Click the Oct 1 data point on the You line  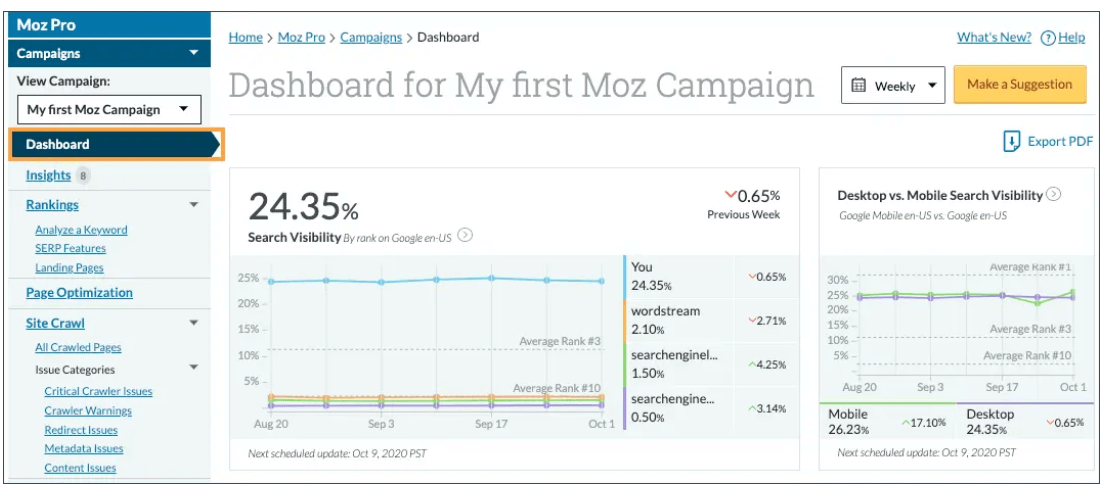pyautogui.click(x=601, y=281)
